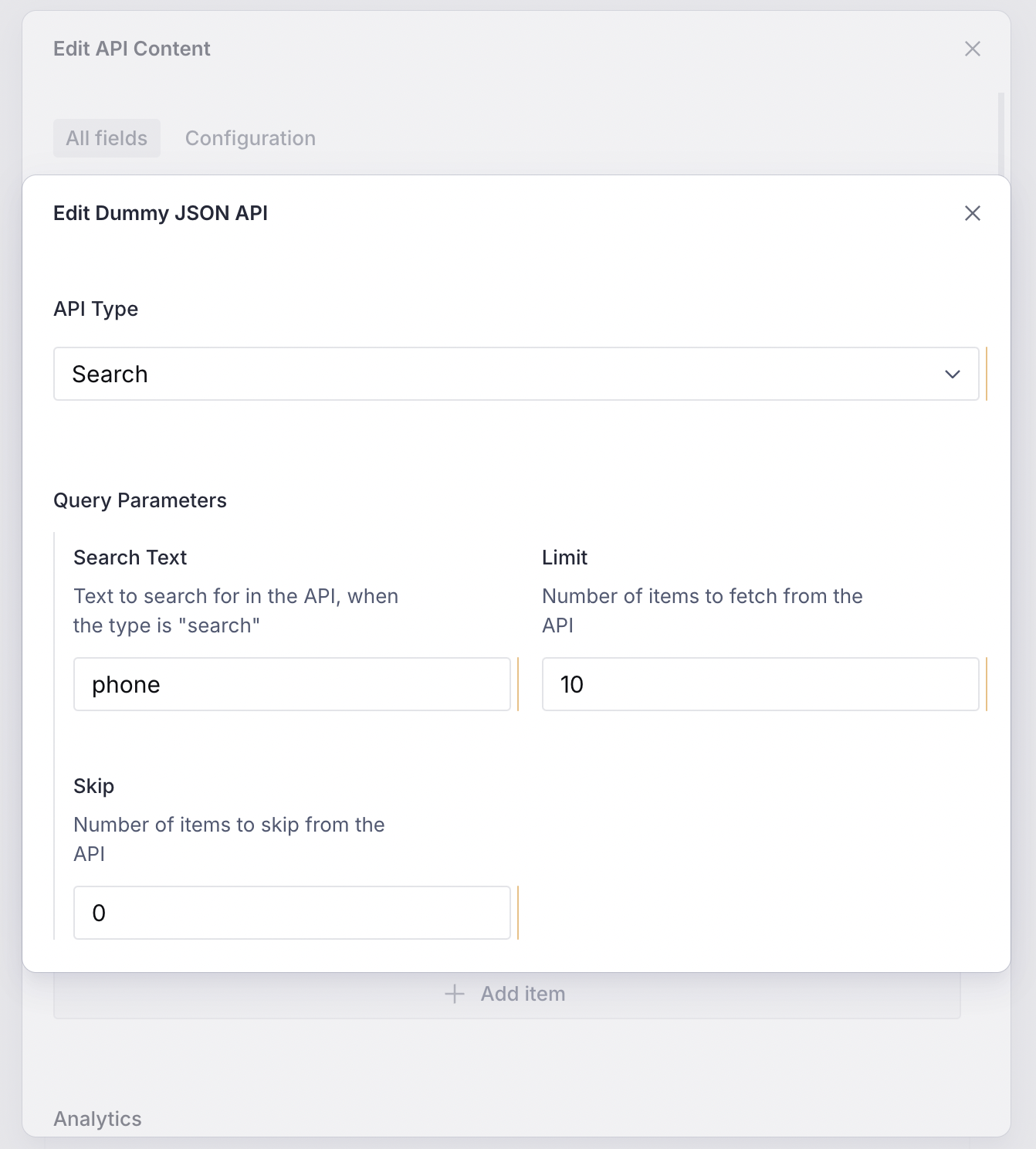Click the close X on Edit API Content
The width and height of the screenshot is (1036, 1149).
coord(972,49)
